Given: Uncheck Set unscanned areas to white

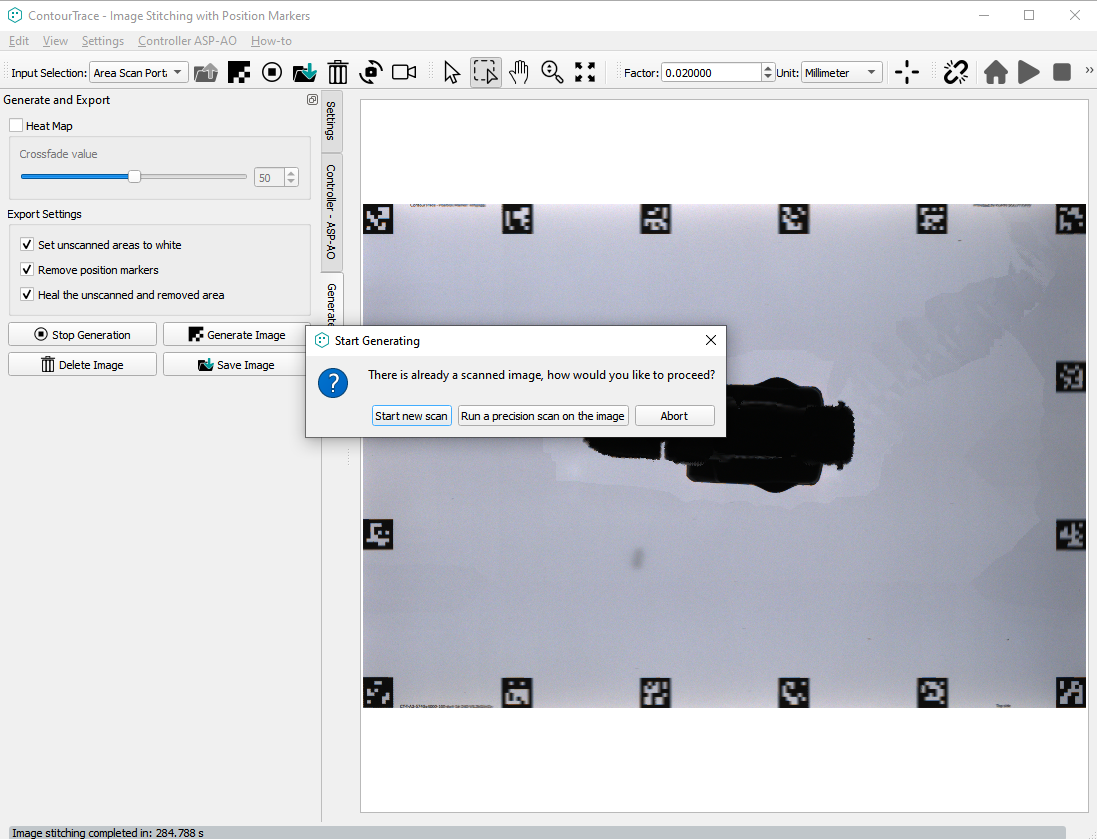Looking at the screenshot, I should click(27, 245).
